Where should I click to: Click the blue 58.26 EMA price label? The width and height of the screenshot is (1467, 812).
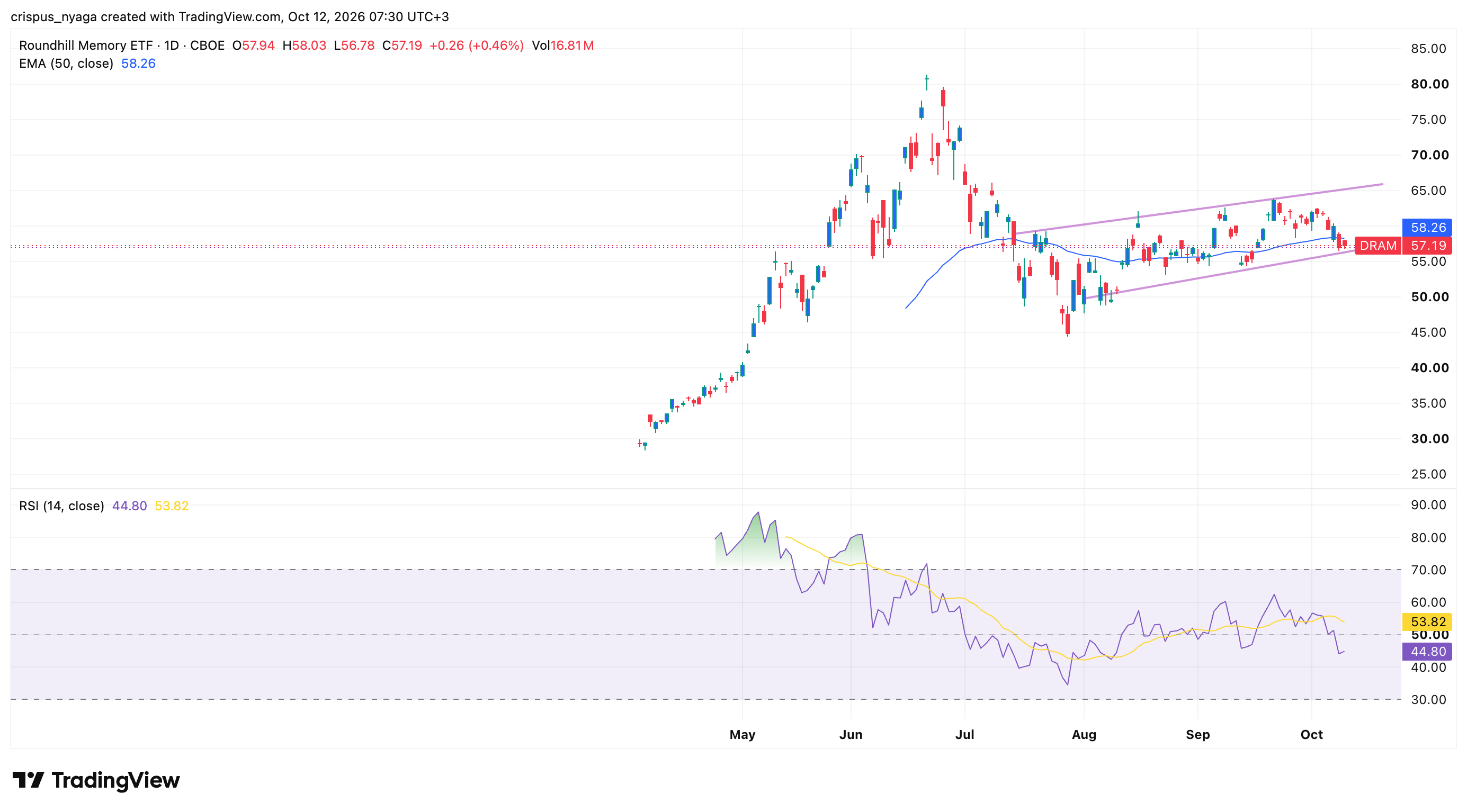point(1428,228)
